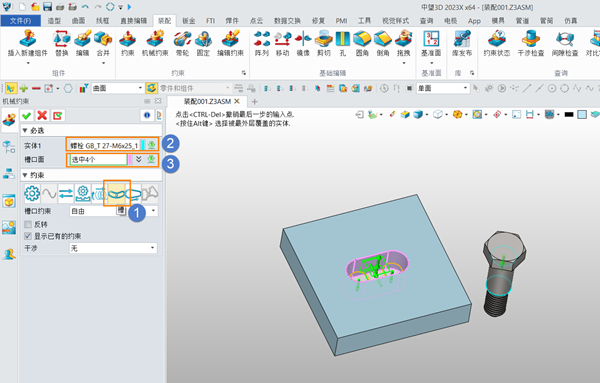The height and width of the screenshot is (383, 600).
Task: Select the rack-and-pinion constraint type icon
Action: (83, 194)
